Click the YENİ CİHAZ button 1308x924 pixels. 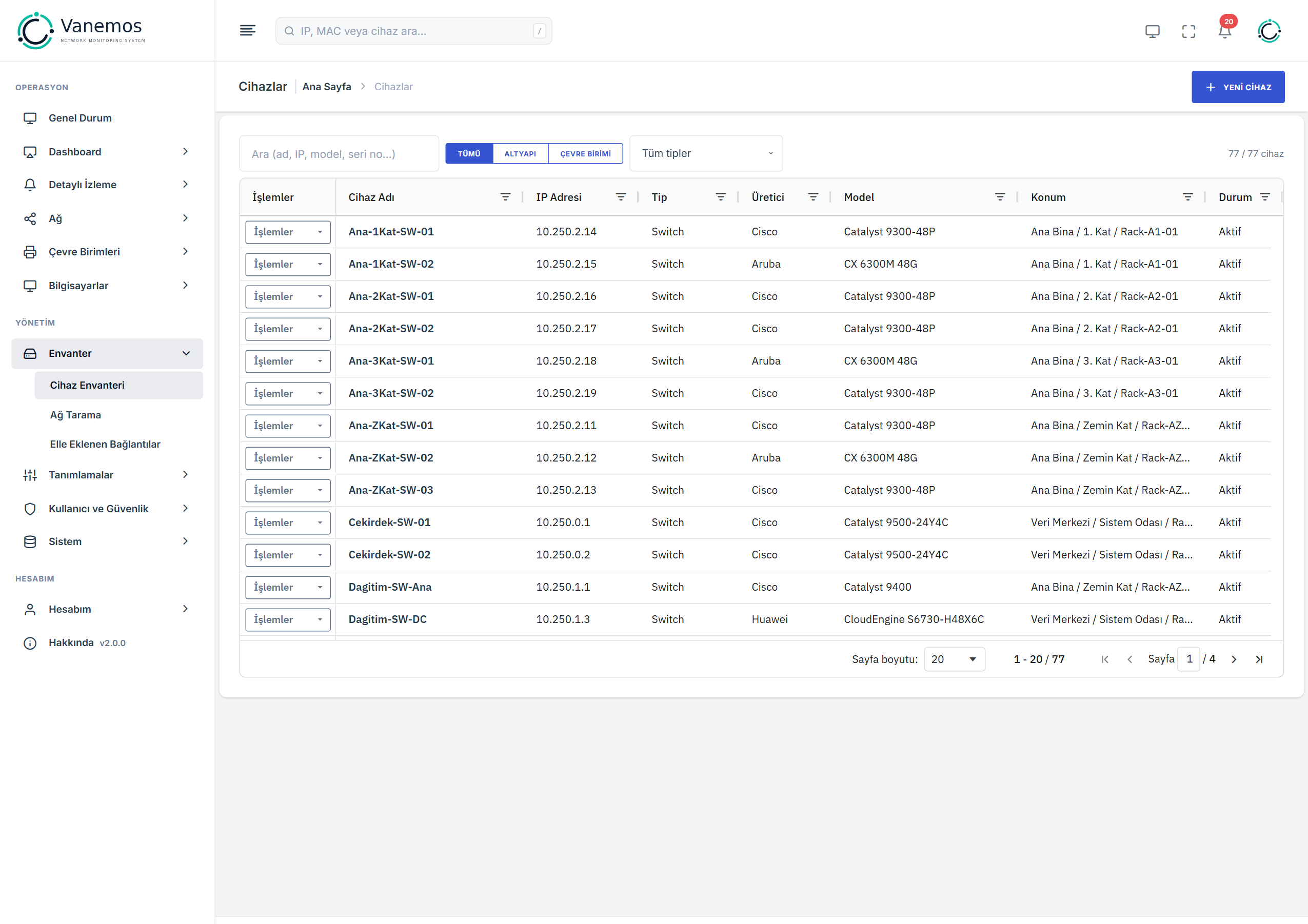1237,87
